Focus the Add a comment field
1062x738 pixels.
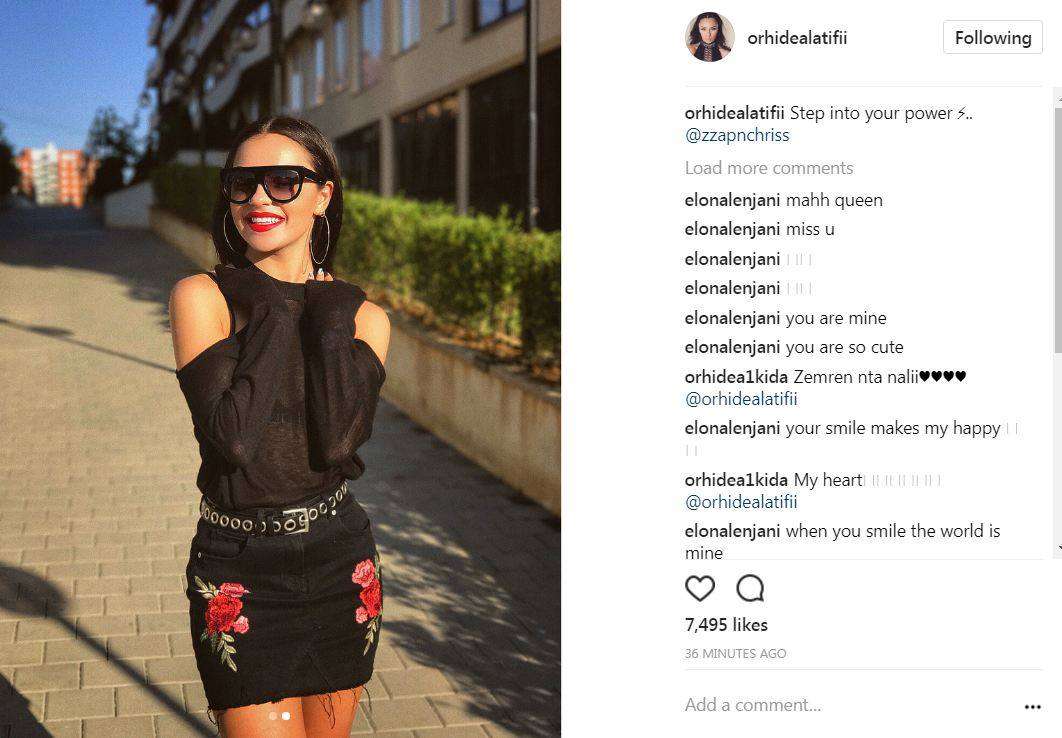point(847,705)
